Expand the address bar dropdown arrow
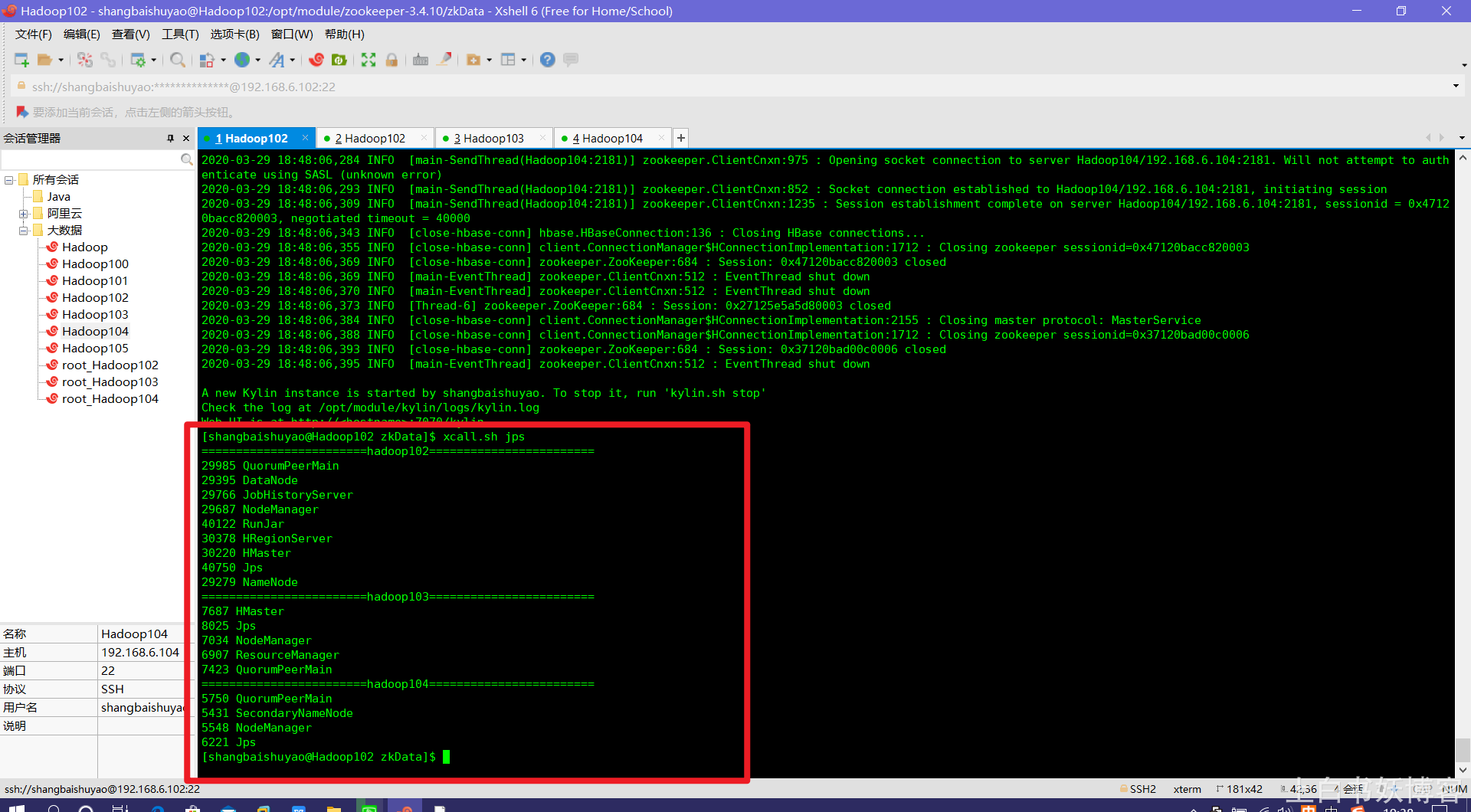The width and height of the screenshot is (1471, 812). coord(1456,87)
